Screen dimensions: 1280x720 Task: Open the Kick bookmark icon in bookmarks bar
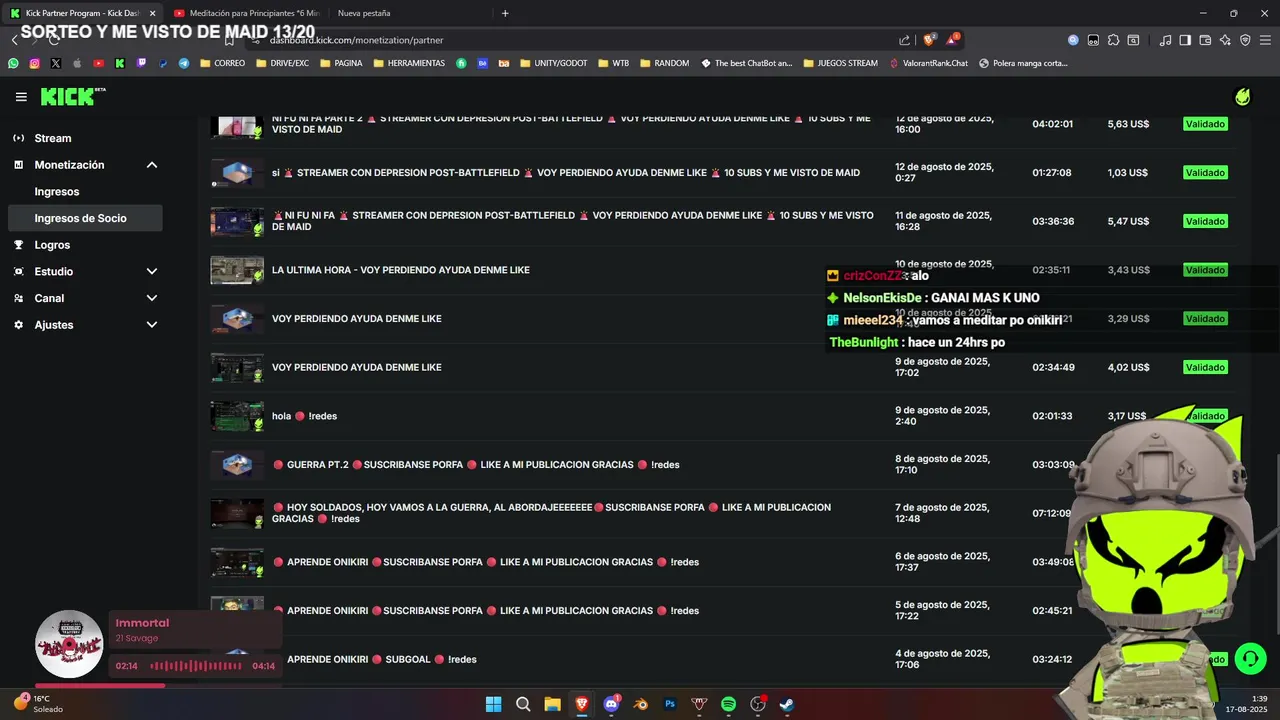click(120, 63)
